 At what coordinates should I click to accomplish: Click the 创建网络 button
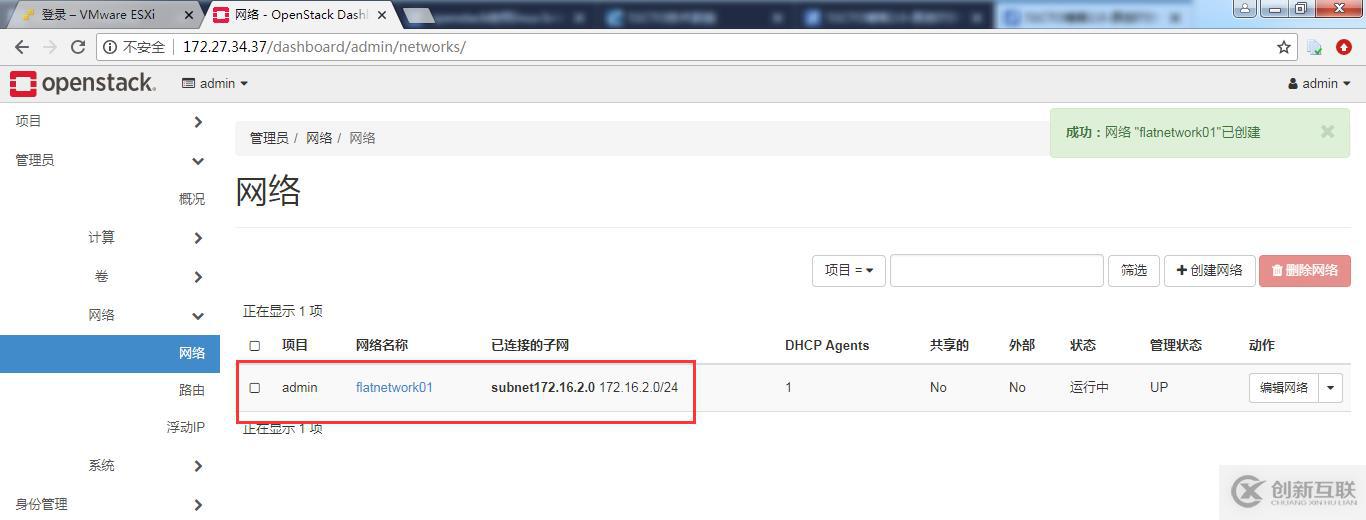coord(1209,270)
